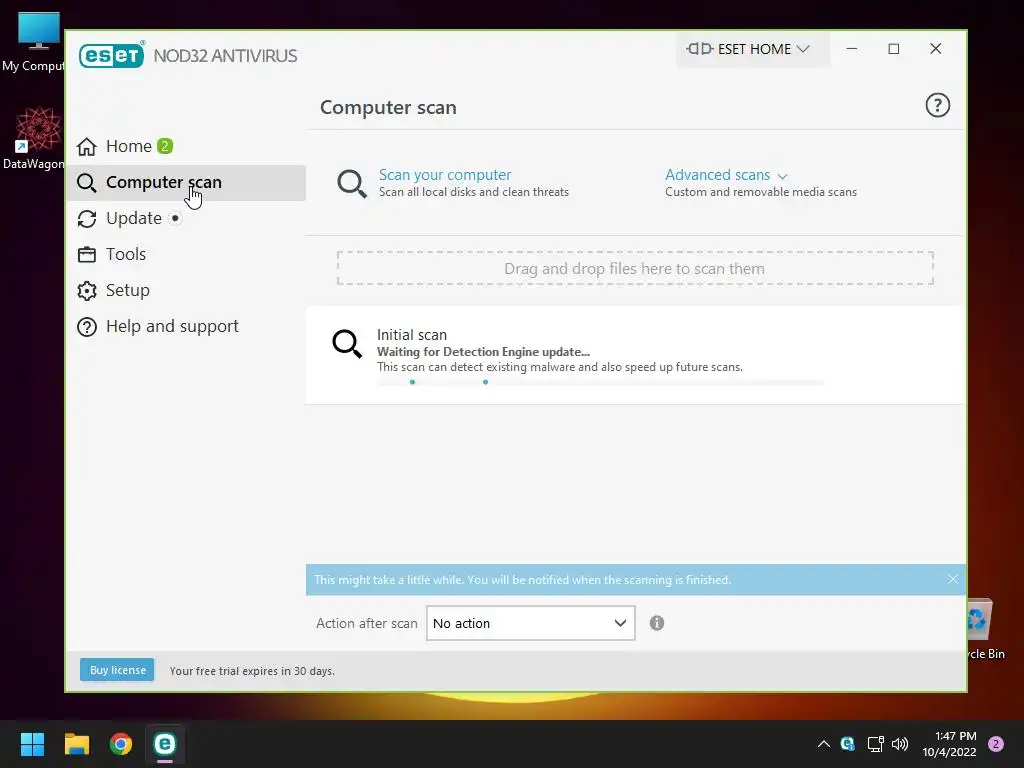Select My Computer desktop icon
The width and height of the screenshot is (1024, 768).
(34, 42)
